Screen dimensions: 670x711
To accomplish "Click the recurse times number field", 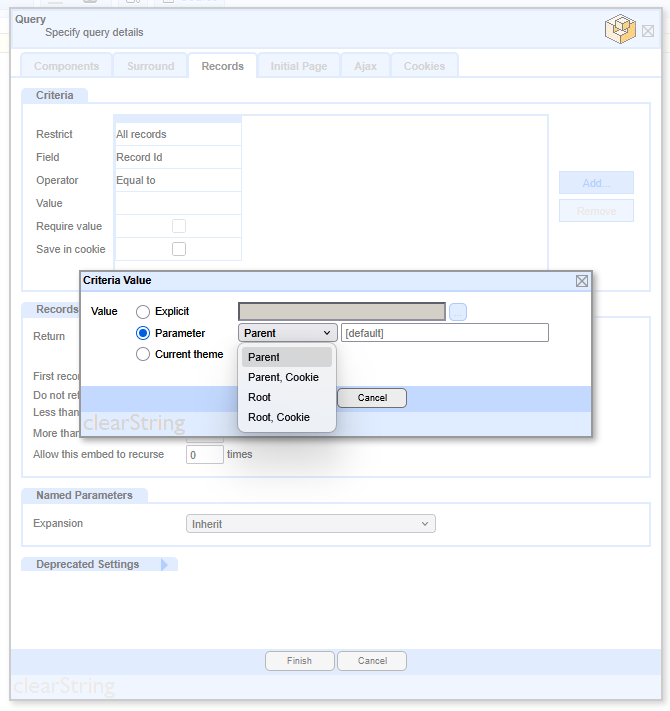I will [x=205, y=455].
